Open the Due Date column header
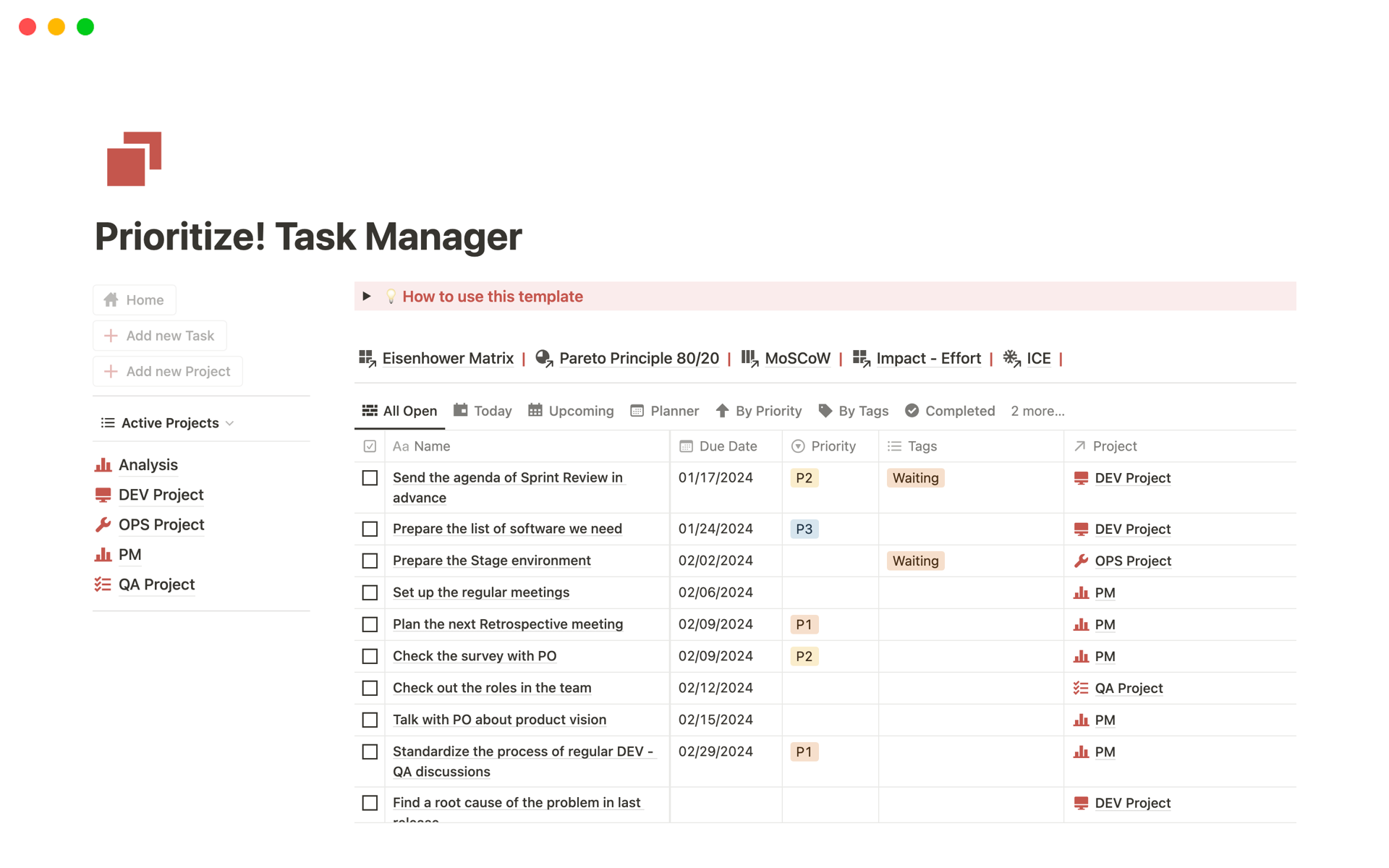 coord(727,446)
